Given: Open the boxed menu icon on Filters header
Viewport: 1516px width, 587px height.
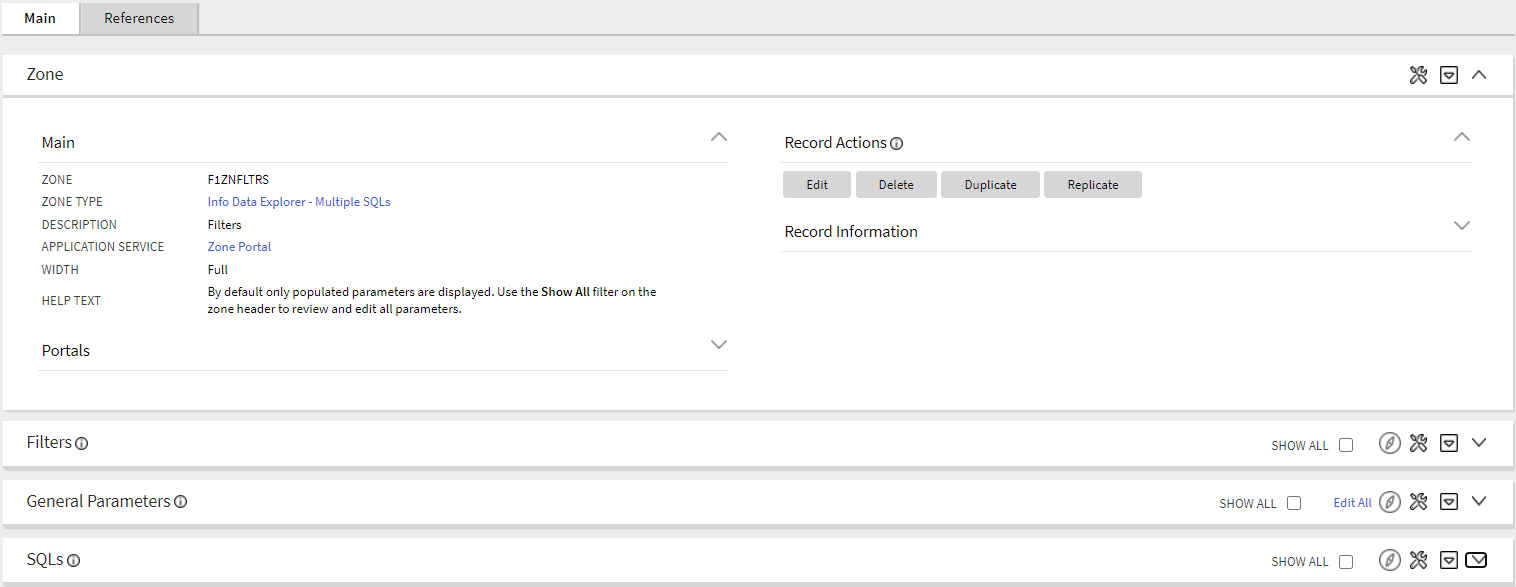Looking at the screenshot, I should 1449,442.
